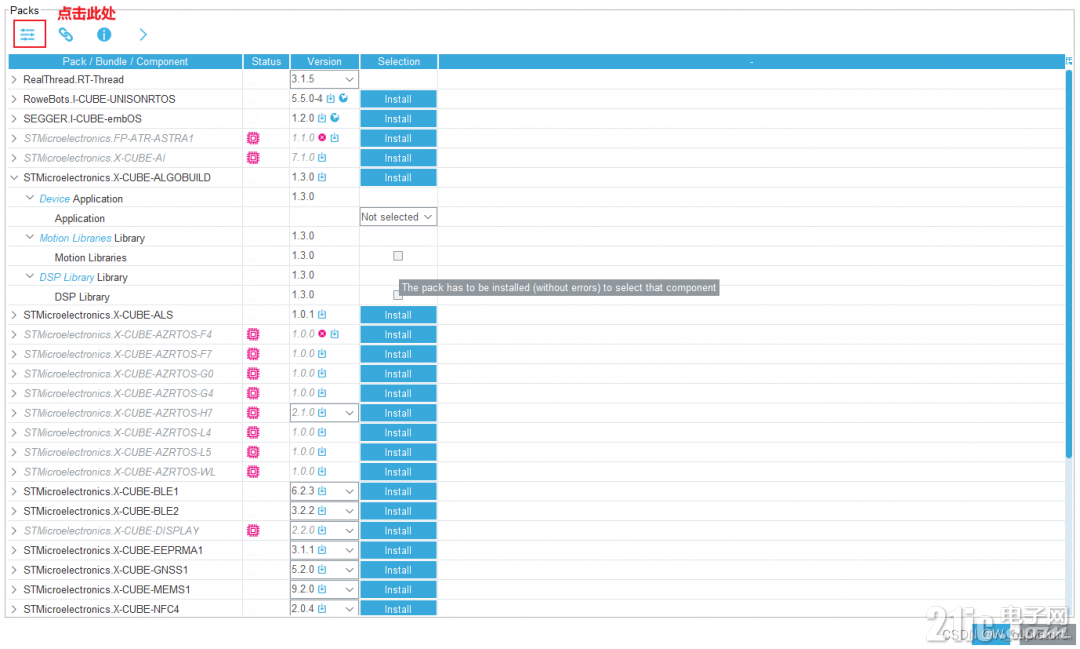Click download icon beside X-CUBE-AZRTOS-G0 version

[322, 373]
